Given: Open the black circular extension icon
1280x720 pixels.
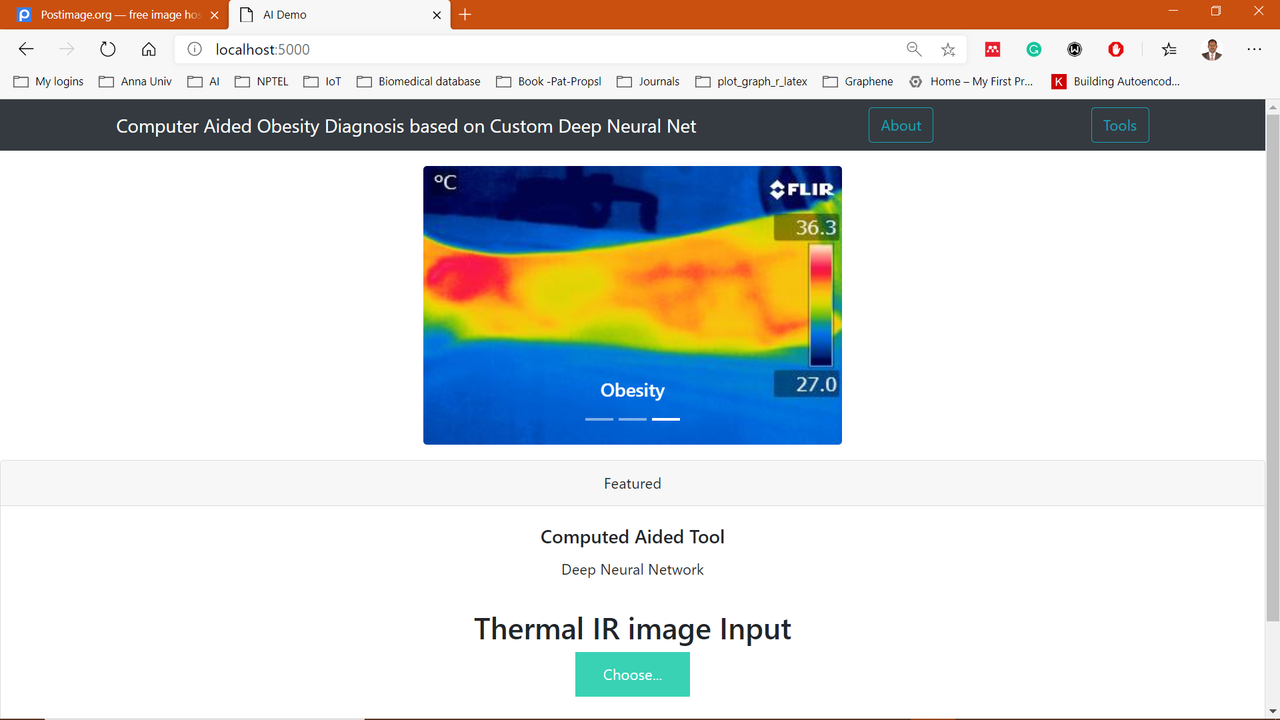Looking at the screenshot, I should [1075, 49].
